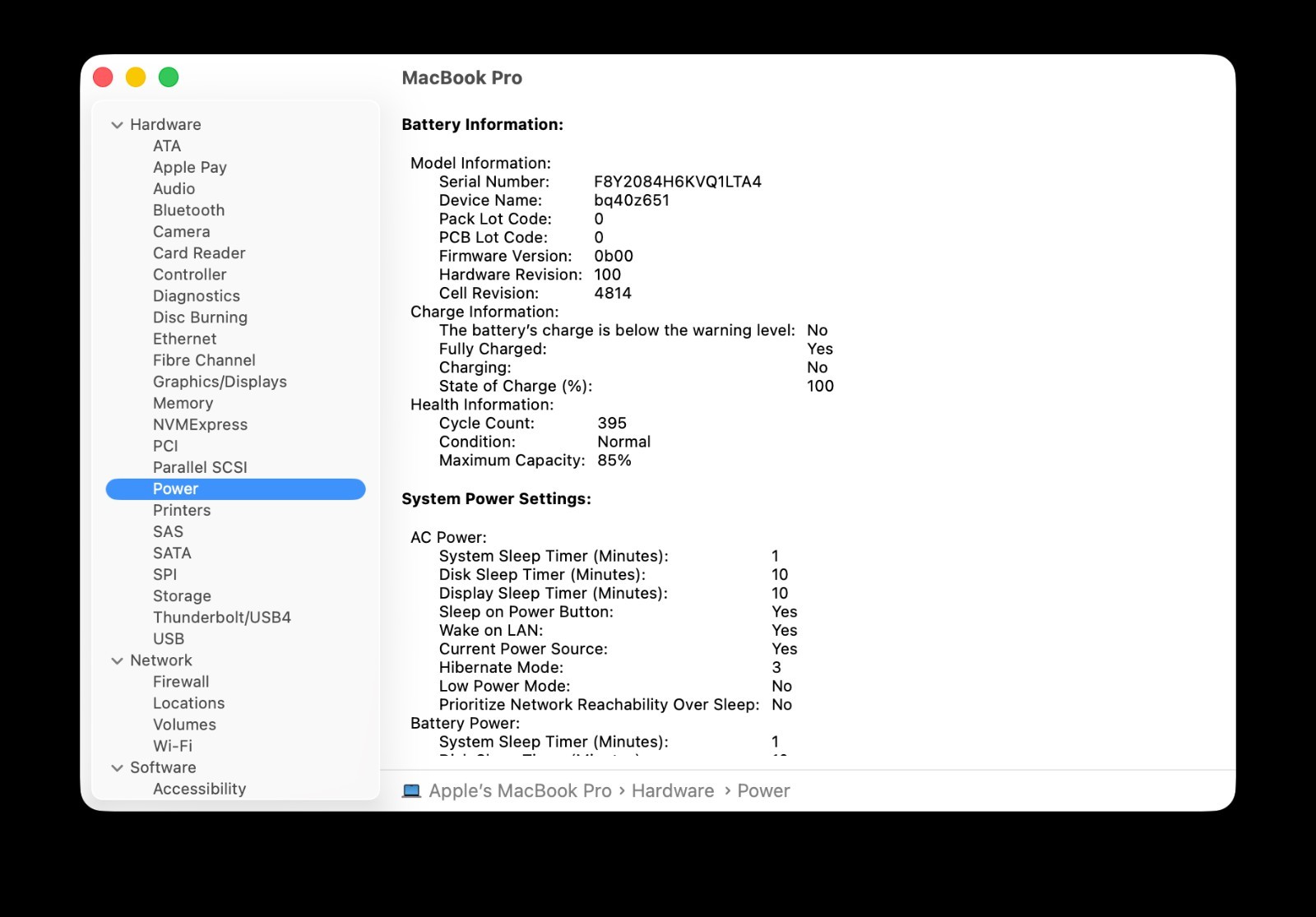
Task: Click serial number F8Y2084H6KVQ1LTA4
Action: tap(678, 181)
